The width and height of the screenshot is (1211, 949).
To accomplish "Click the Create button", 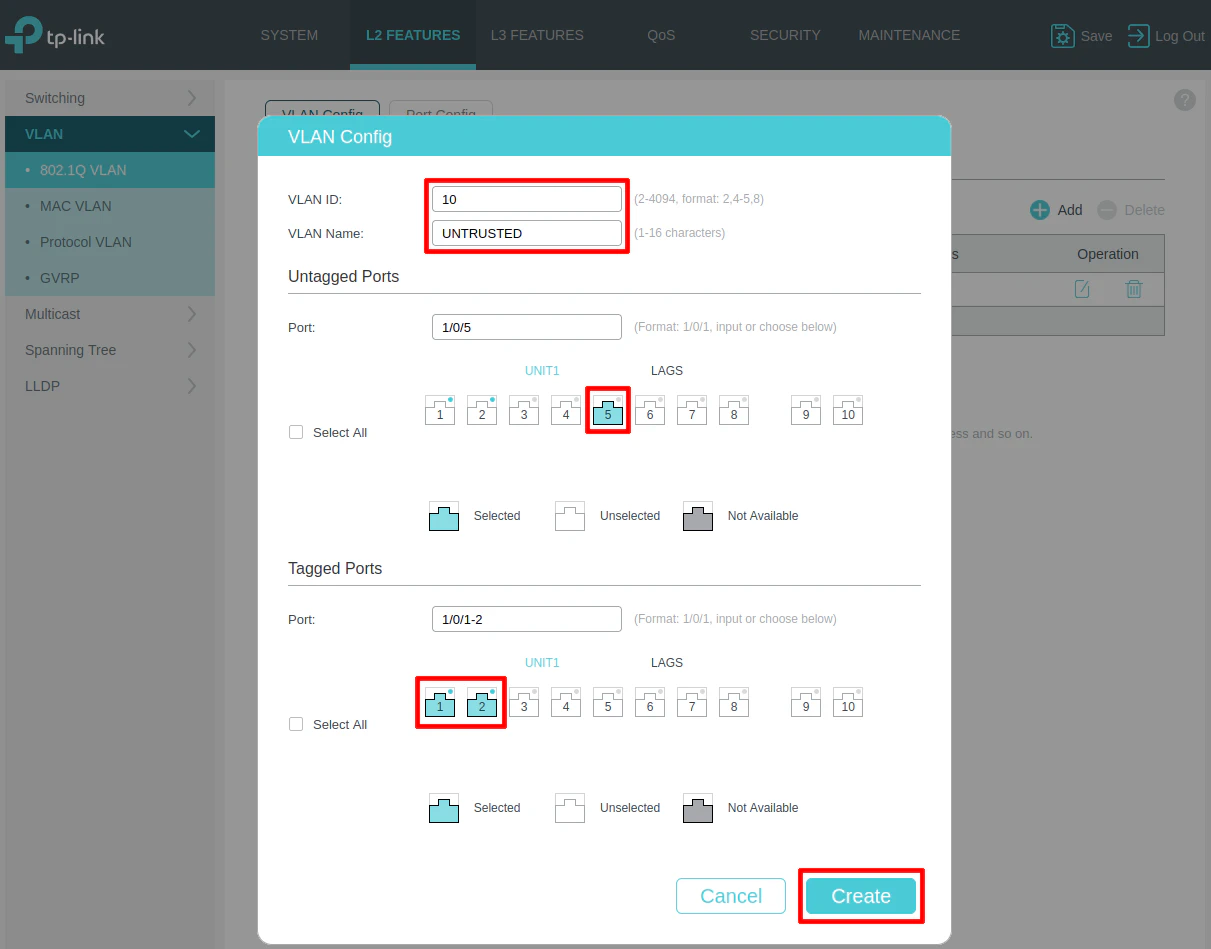I will tap(861, 896).
